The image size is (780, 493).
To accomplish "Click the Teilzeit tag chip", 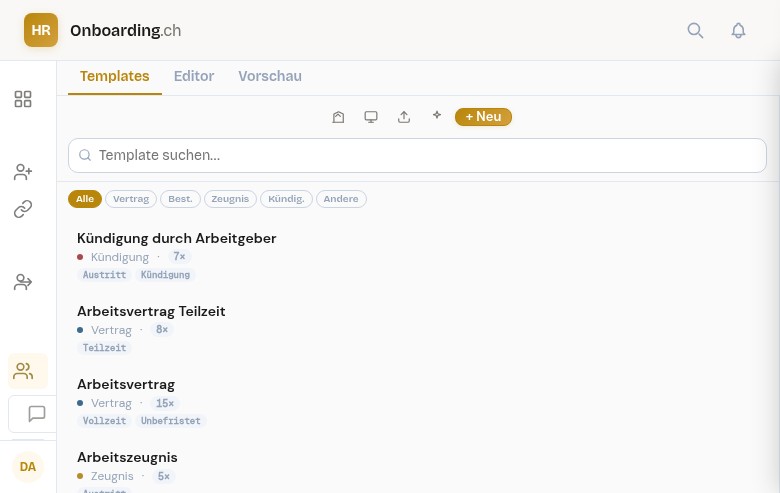I will [x=104, y=348].
